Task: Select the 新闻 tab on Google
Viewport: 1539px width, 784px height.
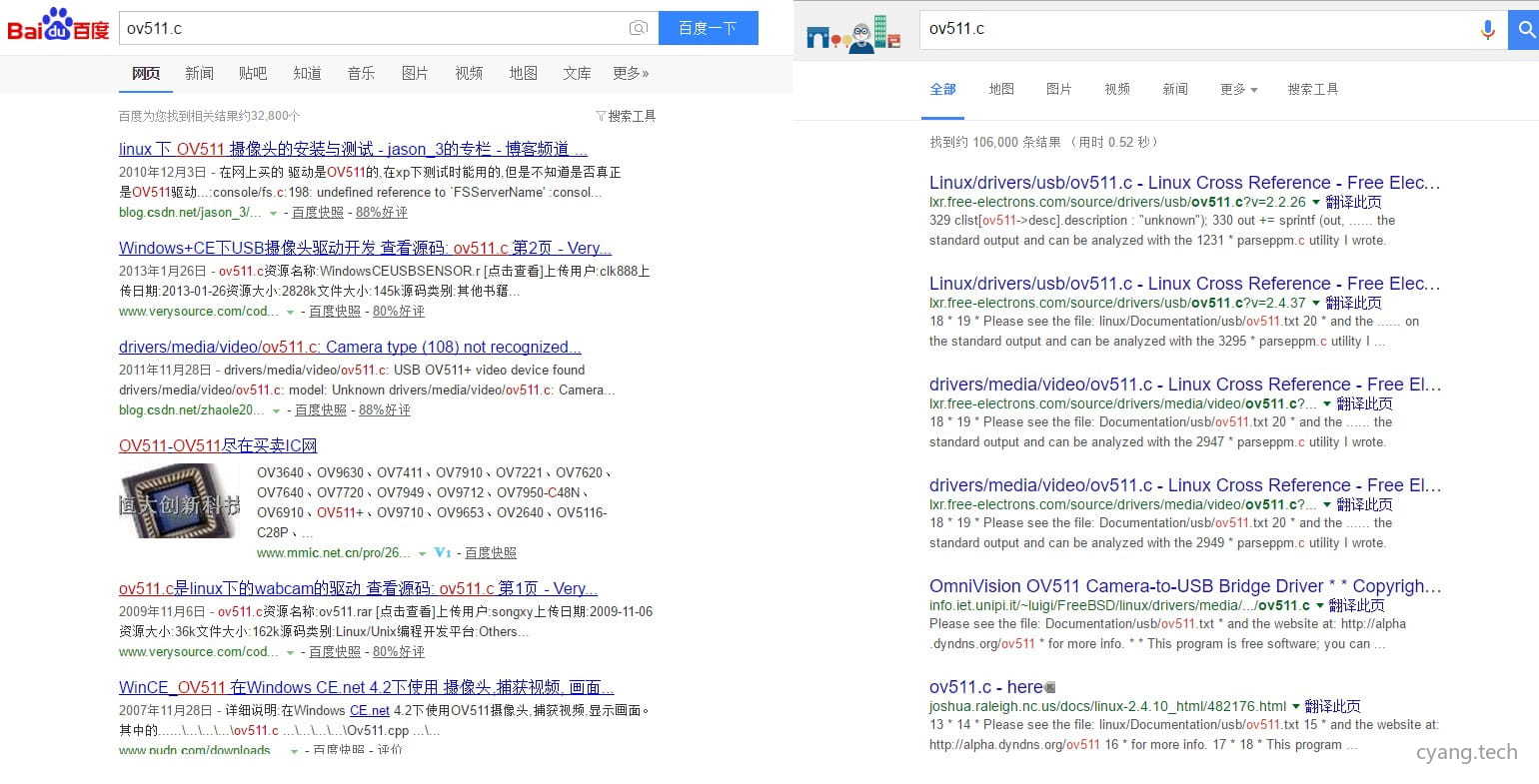Action: pyautogui.click(x=1175, y=89)
